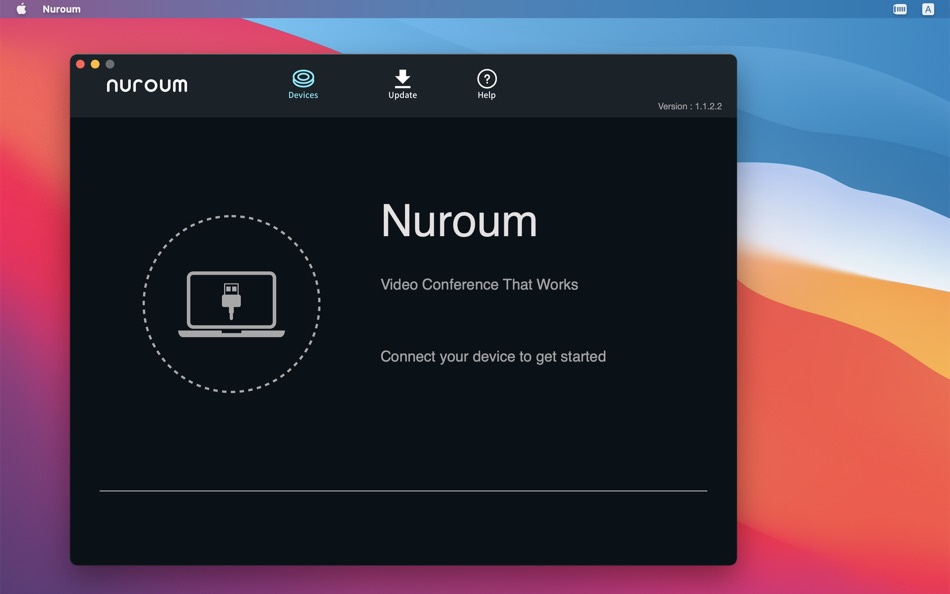Click the input source A icon in menu bar
Screen dimensions: 950x594
pos(925,8)
